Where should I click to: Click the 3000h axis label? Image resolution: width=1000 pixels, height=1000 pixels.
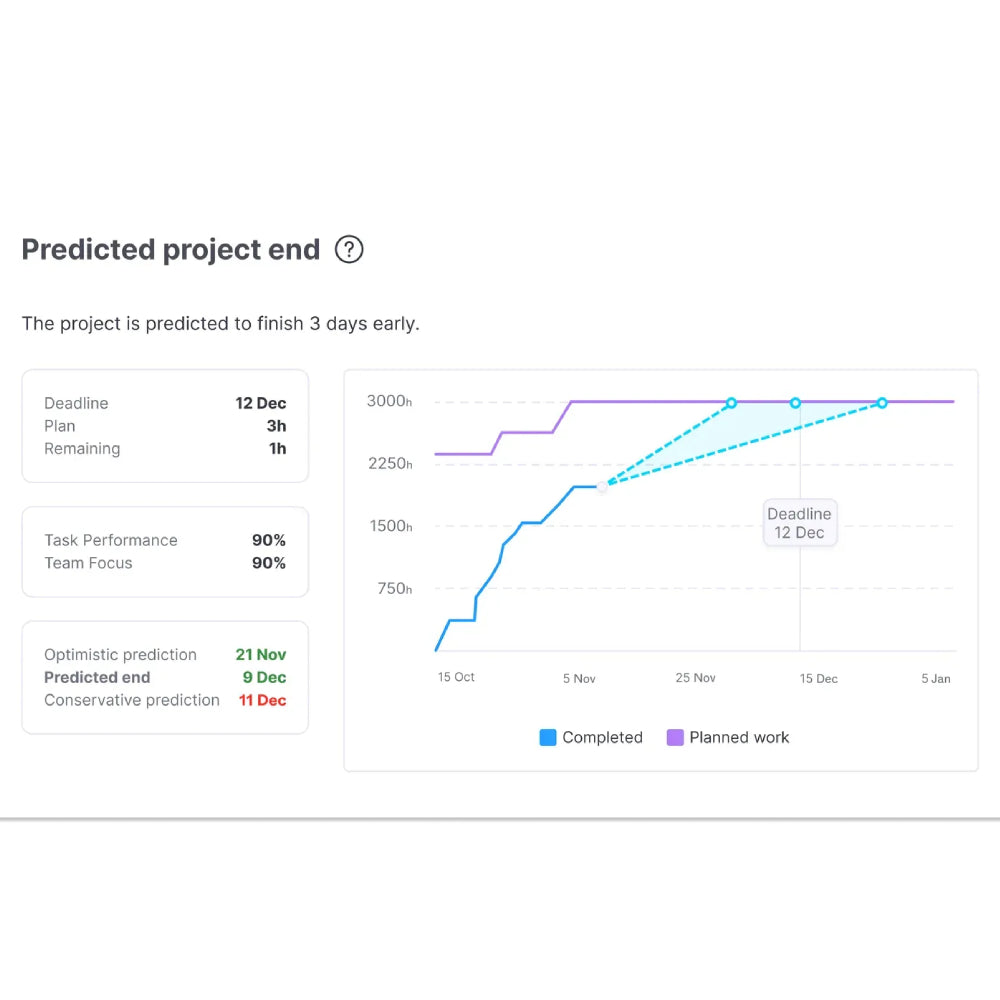[389, 401]
